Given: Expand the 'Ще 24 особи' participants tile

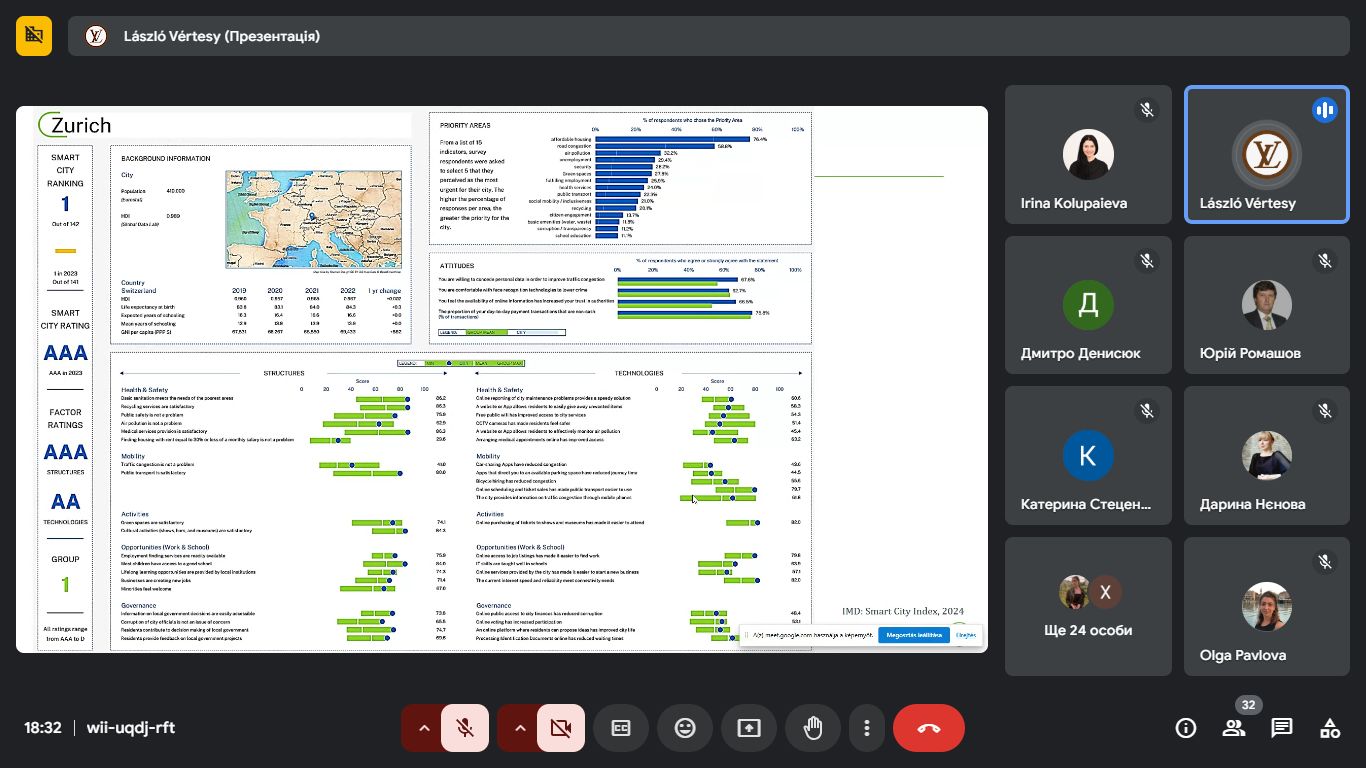Looking at the screenshot, I should coord(1088,606).
